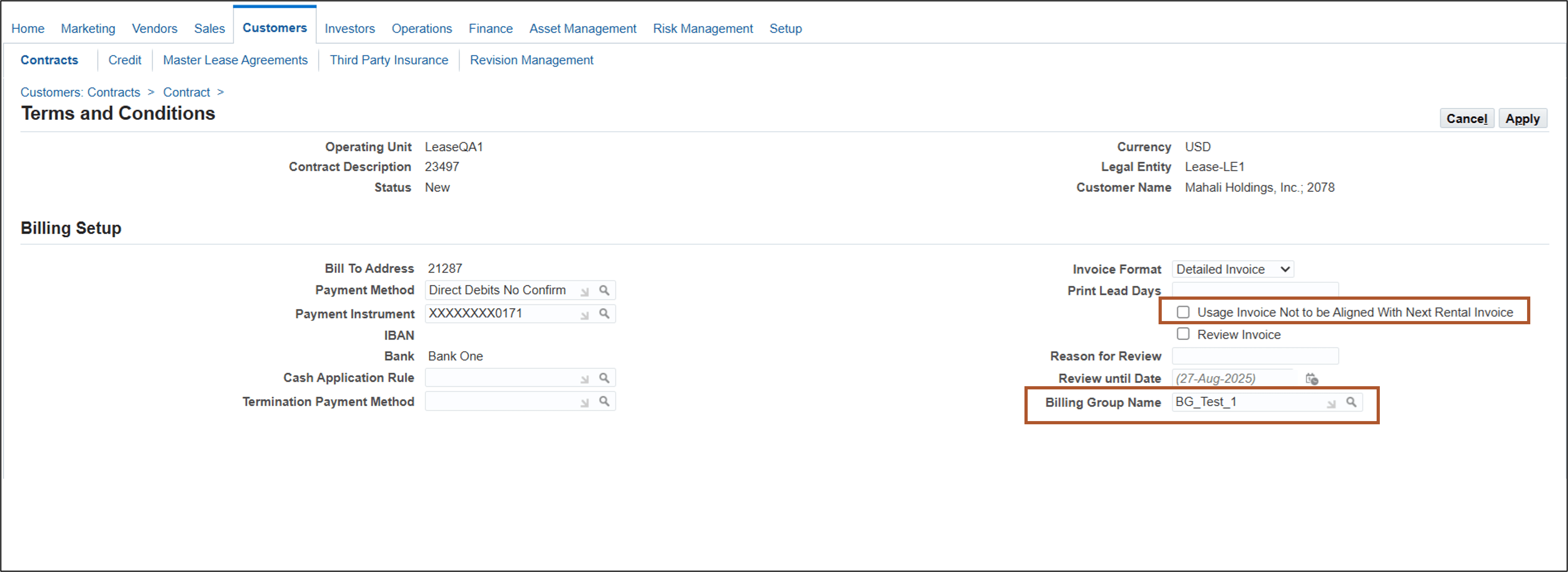
Task: Open the Review until Date calendar picker
Action: [1312, 378]
